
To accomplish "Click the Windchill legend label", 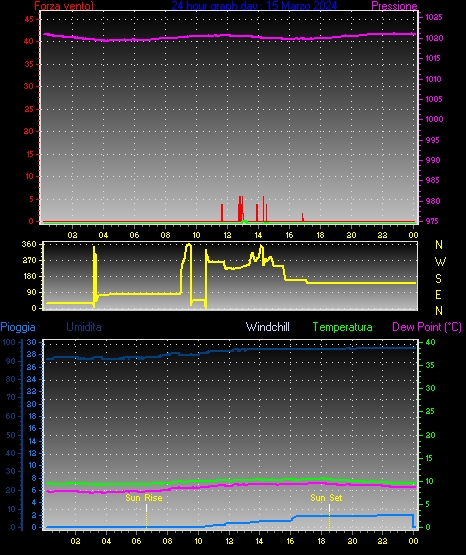I will 267,327.
